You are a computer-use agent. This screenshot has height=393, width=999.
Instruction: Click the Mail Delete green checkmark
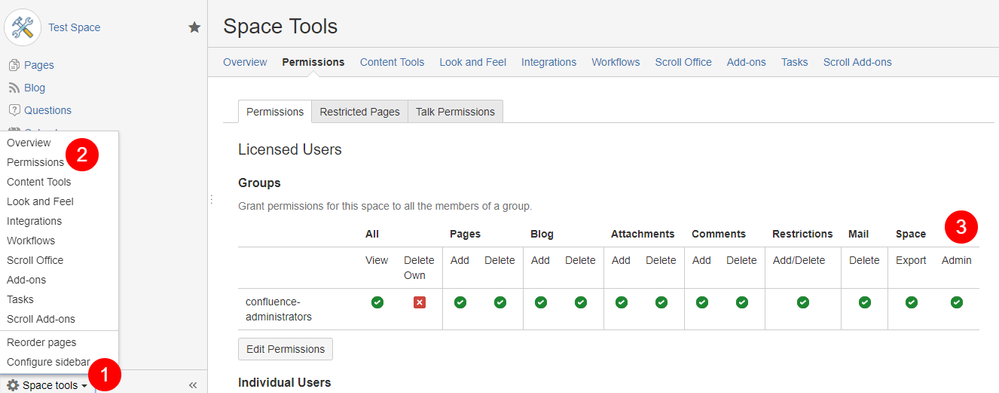[864, 303]
